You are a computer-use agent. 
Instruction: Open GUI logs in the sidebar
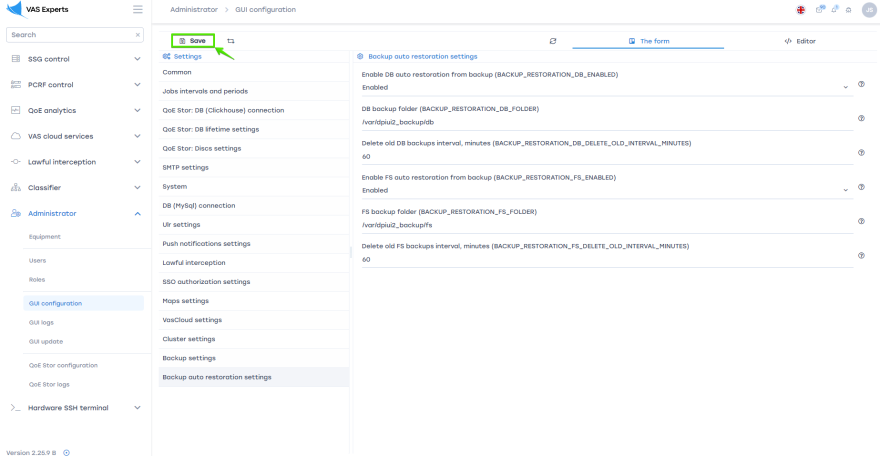coord(41,323)
